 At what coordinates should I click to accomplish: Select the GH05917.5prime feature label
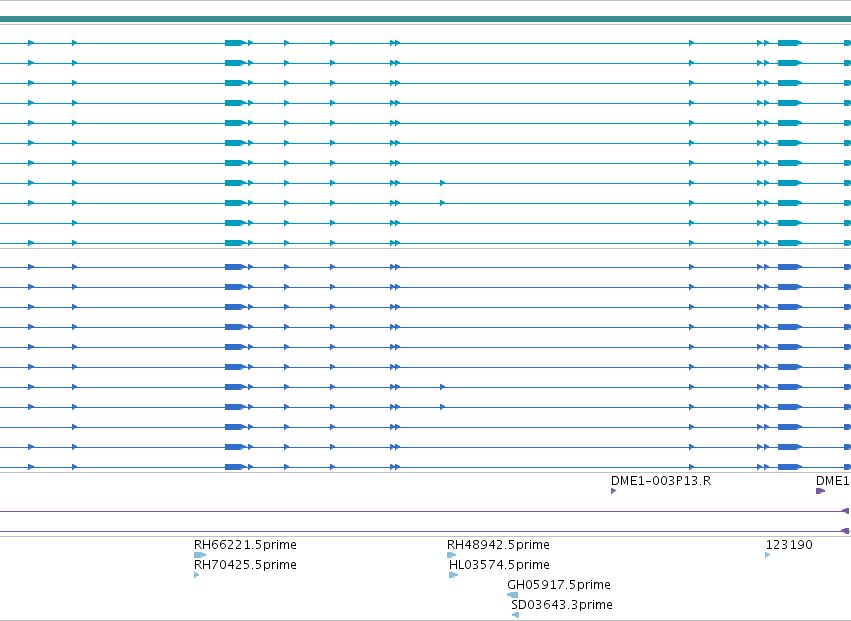[559, 585]
